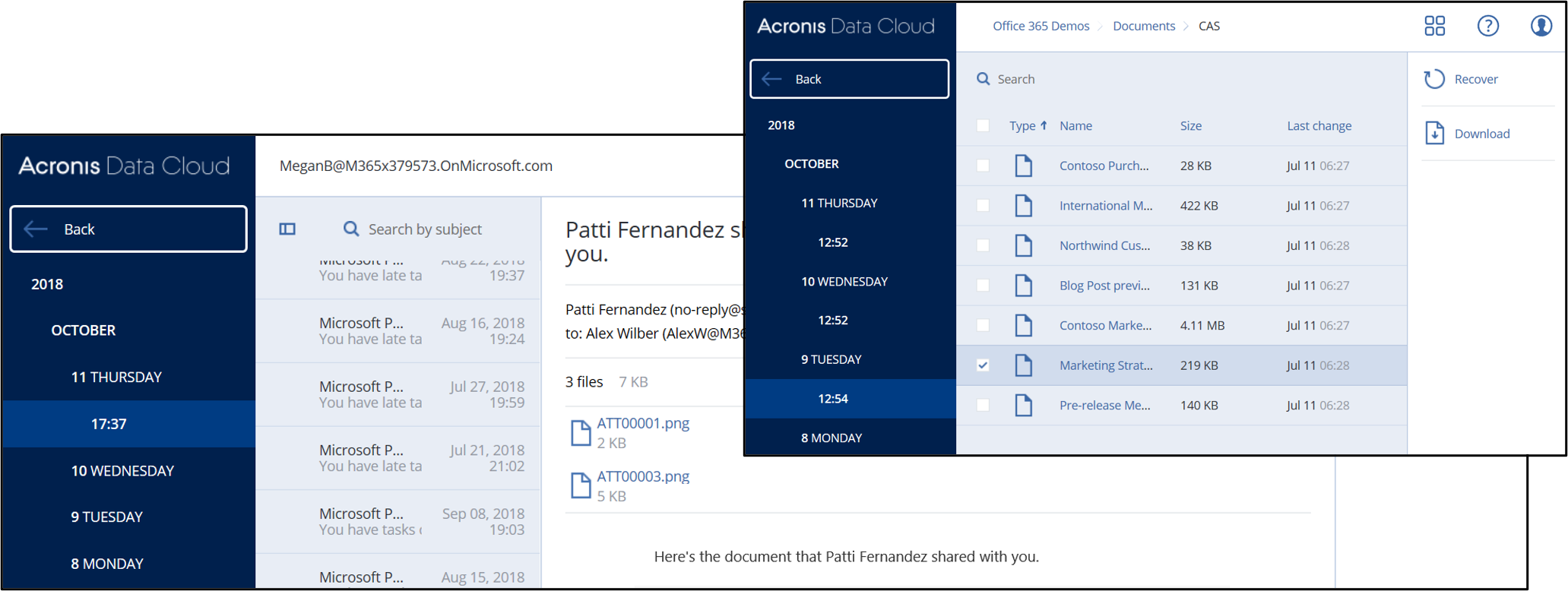1568x591 pixels.
Task: Toggle the mail panel layout icon
Action: point(287,229)
